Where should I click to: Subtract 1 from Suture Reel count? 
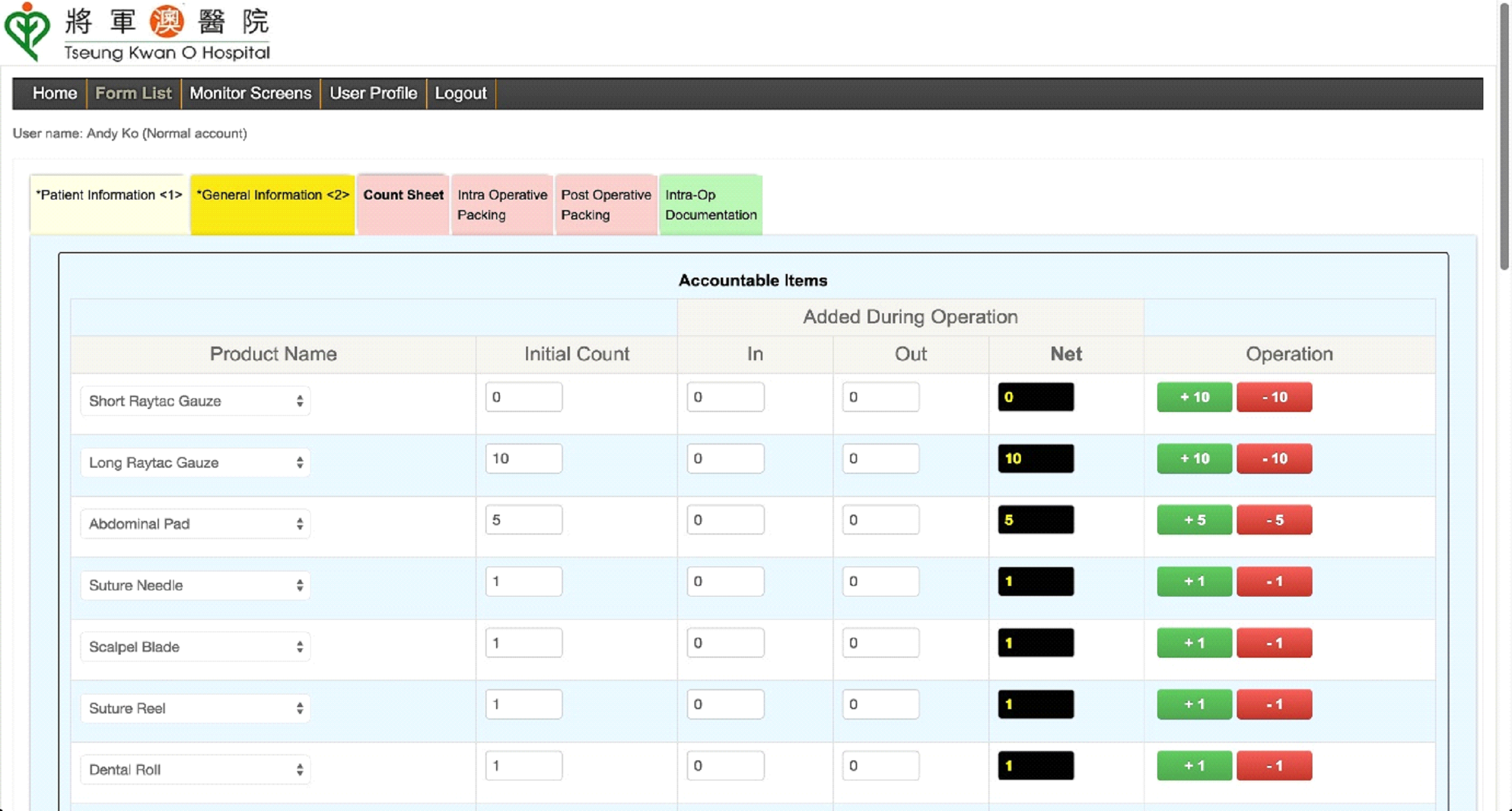pyautogui.click(x=1274, y=704)
